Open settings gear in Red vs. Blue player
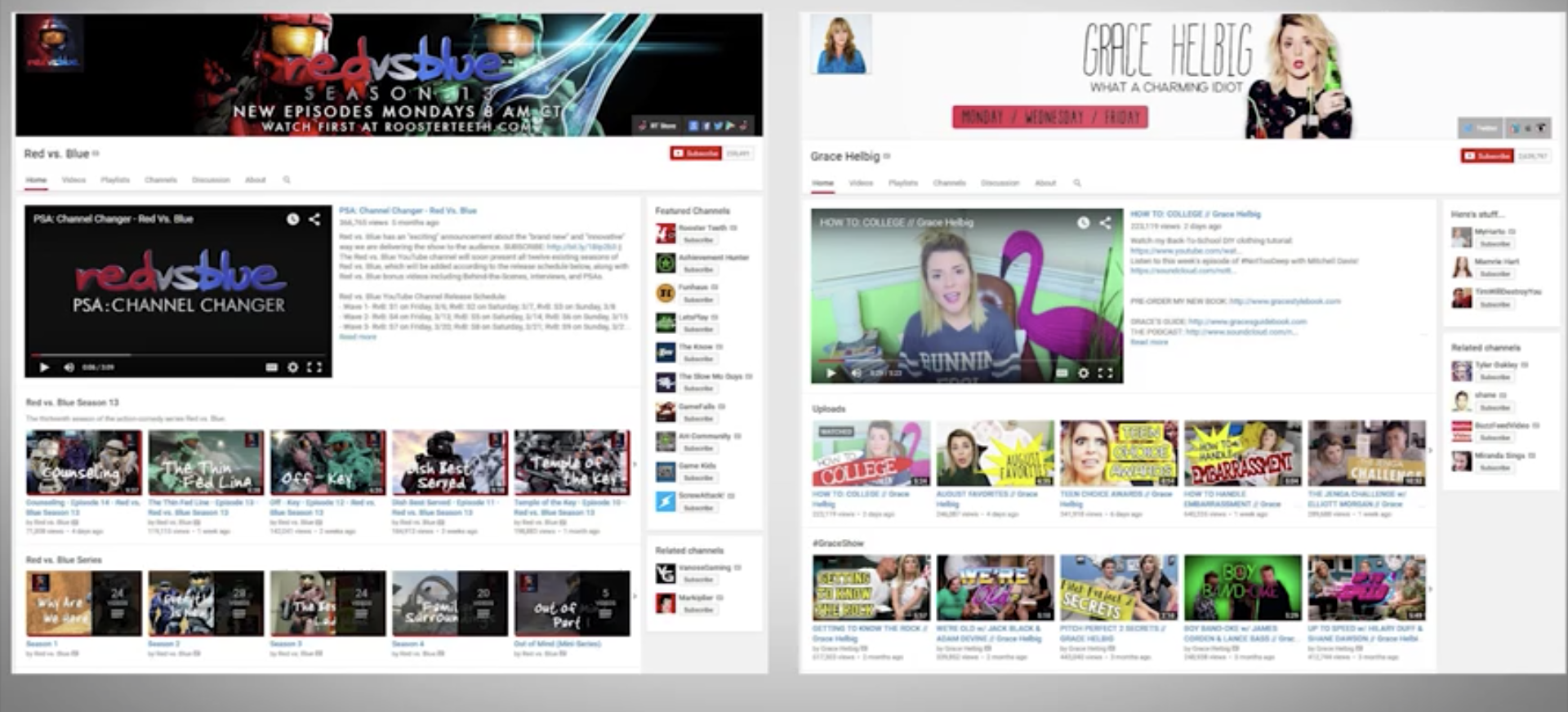This screenshot has height=712, width=1568. coord(292,367)
